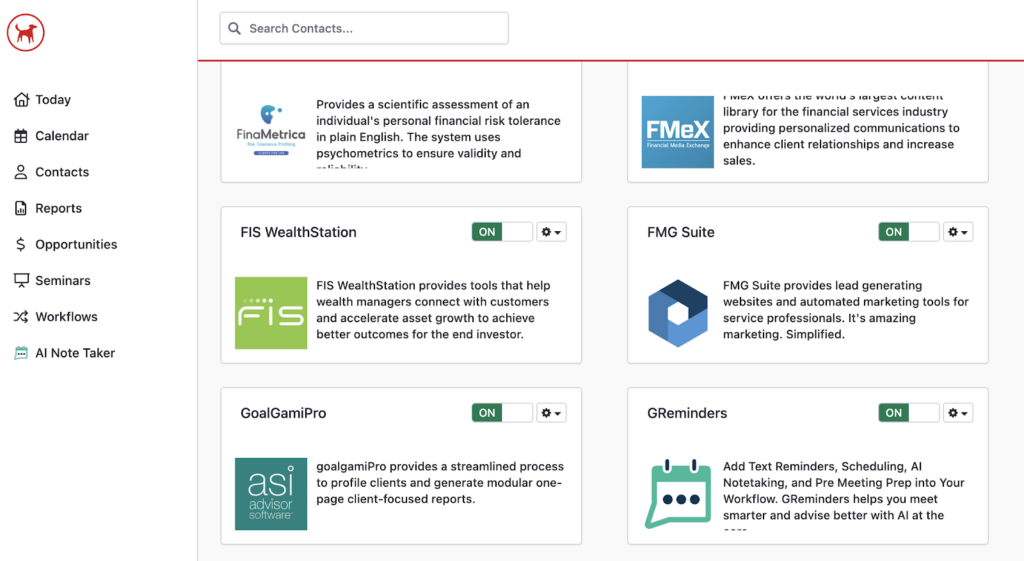The width and height of the screenshot is (1024, 561).
Task: Go to Opportunities in the sidebar
Action: pyautogui.click(x=75, y=244)
